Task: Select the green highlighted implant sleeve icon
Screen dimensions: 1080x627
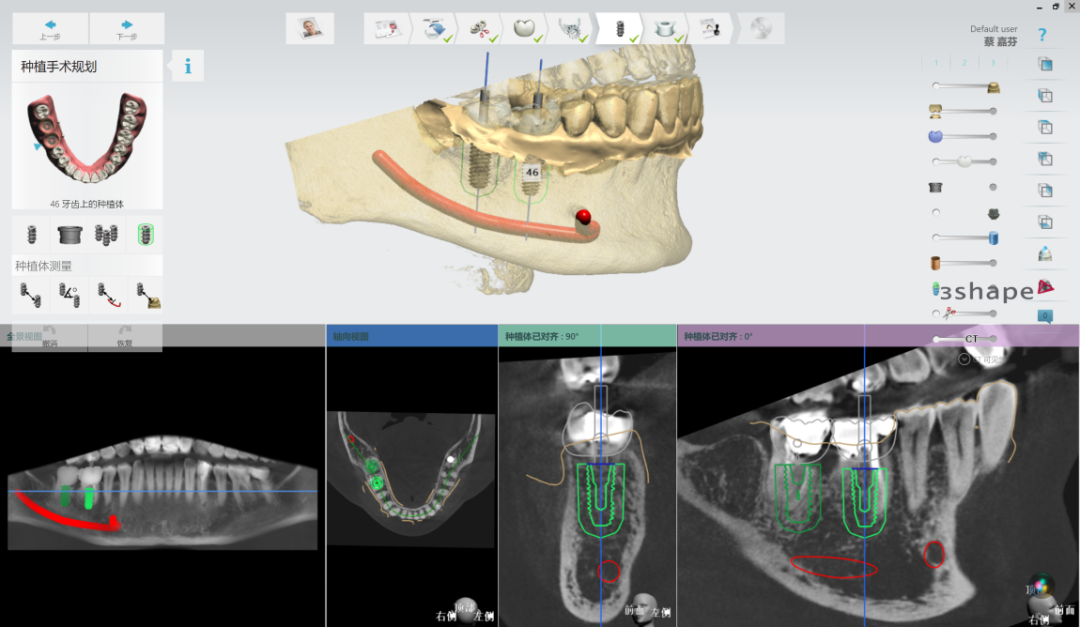Action: point(145,235)
